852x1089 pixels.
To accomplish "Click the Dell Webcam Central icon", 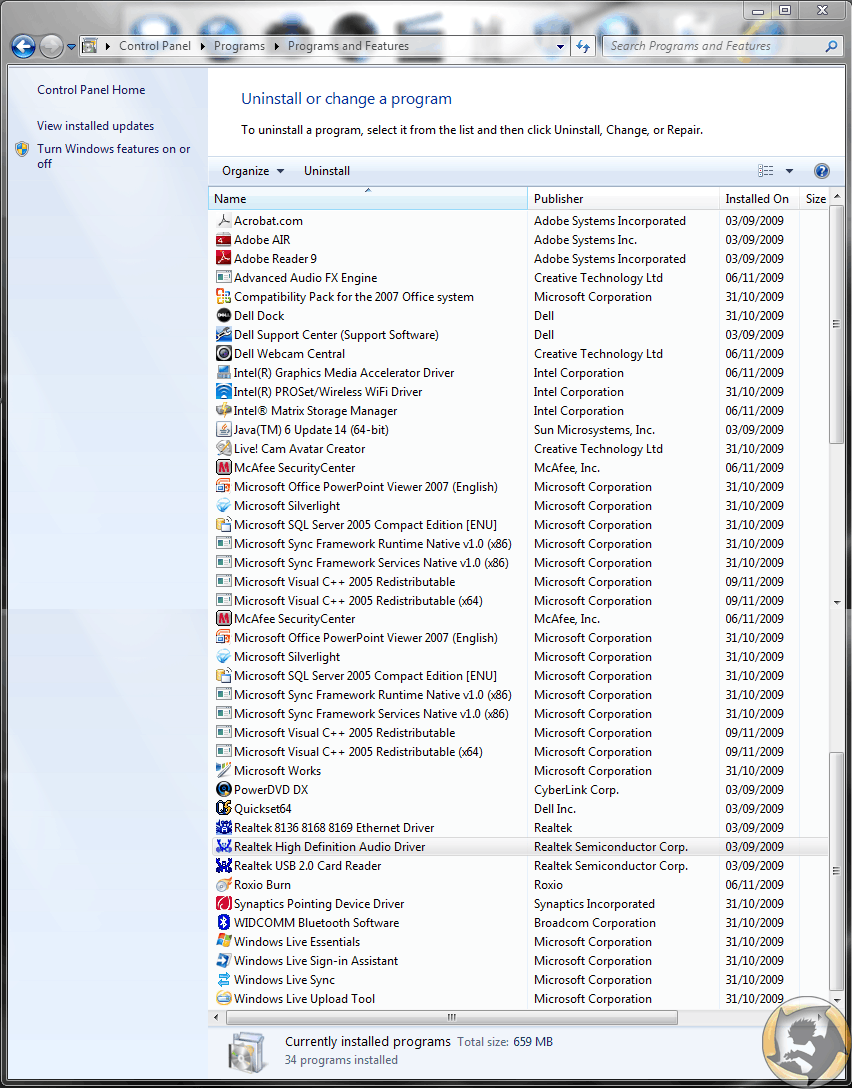I will pyautogui.click(x=224, y=354).
